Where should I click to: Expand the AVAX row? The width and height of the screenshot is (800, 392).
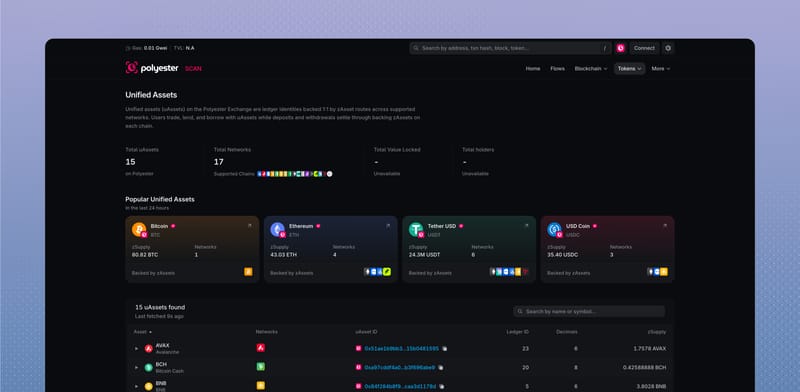click(136, 349)
